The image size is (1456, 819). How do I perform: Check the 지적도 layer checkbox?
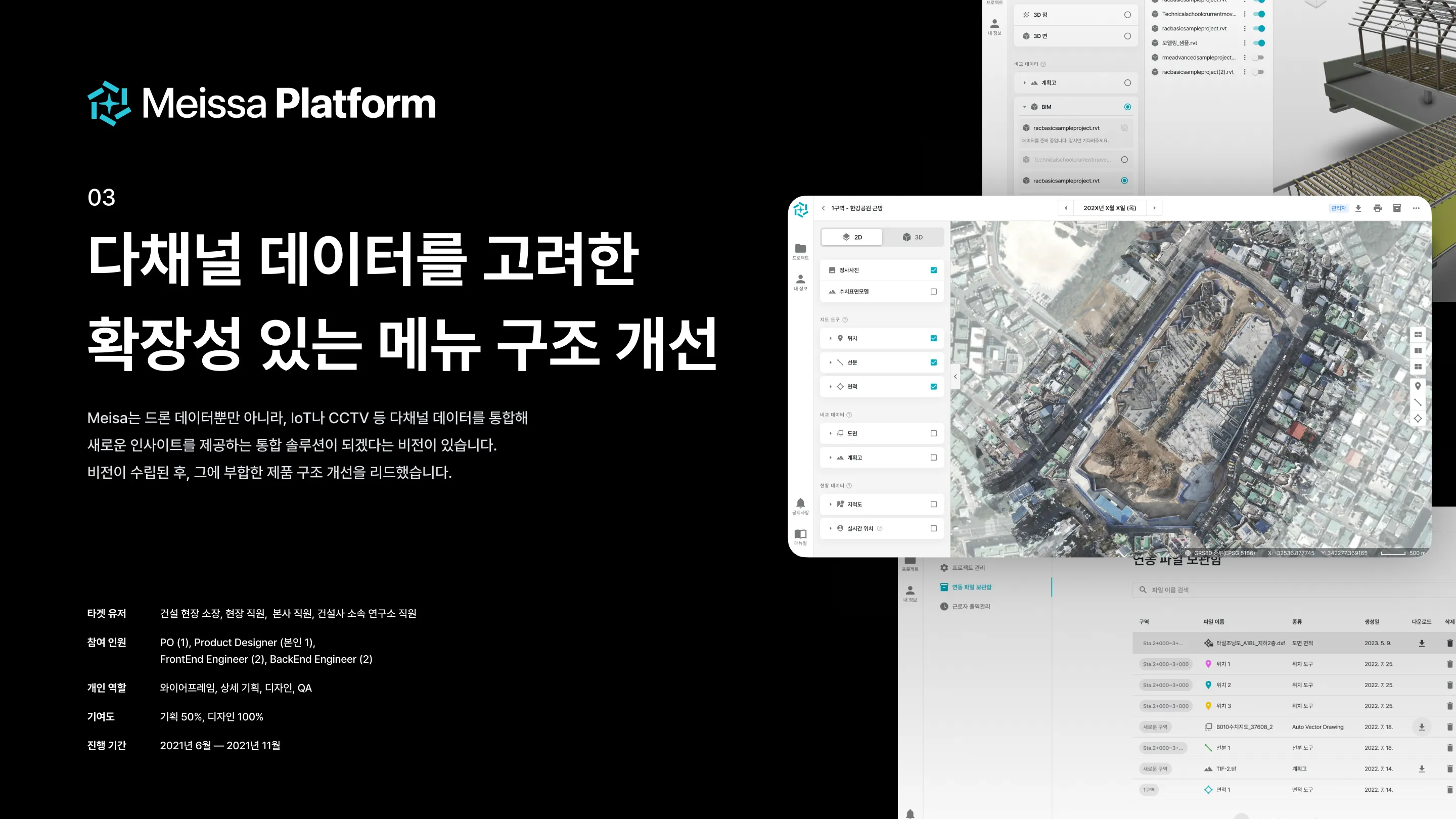[x=933, y=504]
